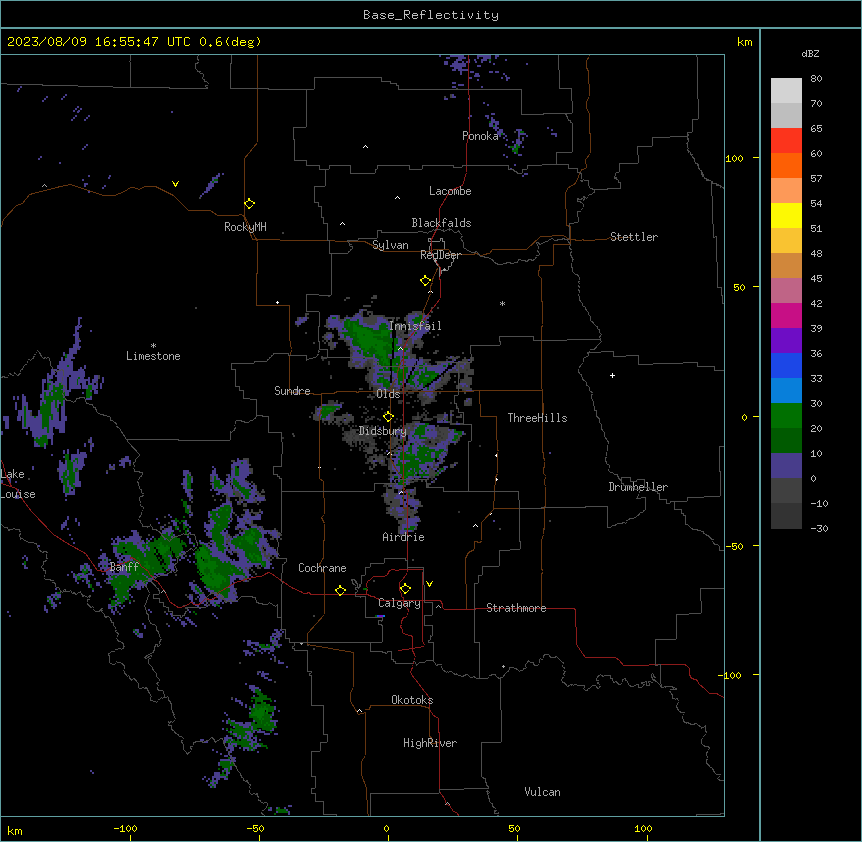Select the yellow diamond marker above the Didsbury label

388,416
